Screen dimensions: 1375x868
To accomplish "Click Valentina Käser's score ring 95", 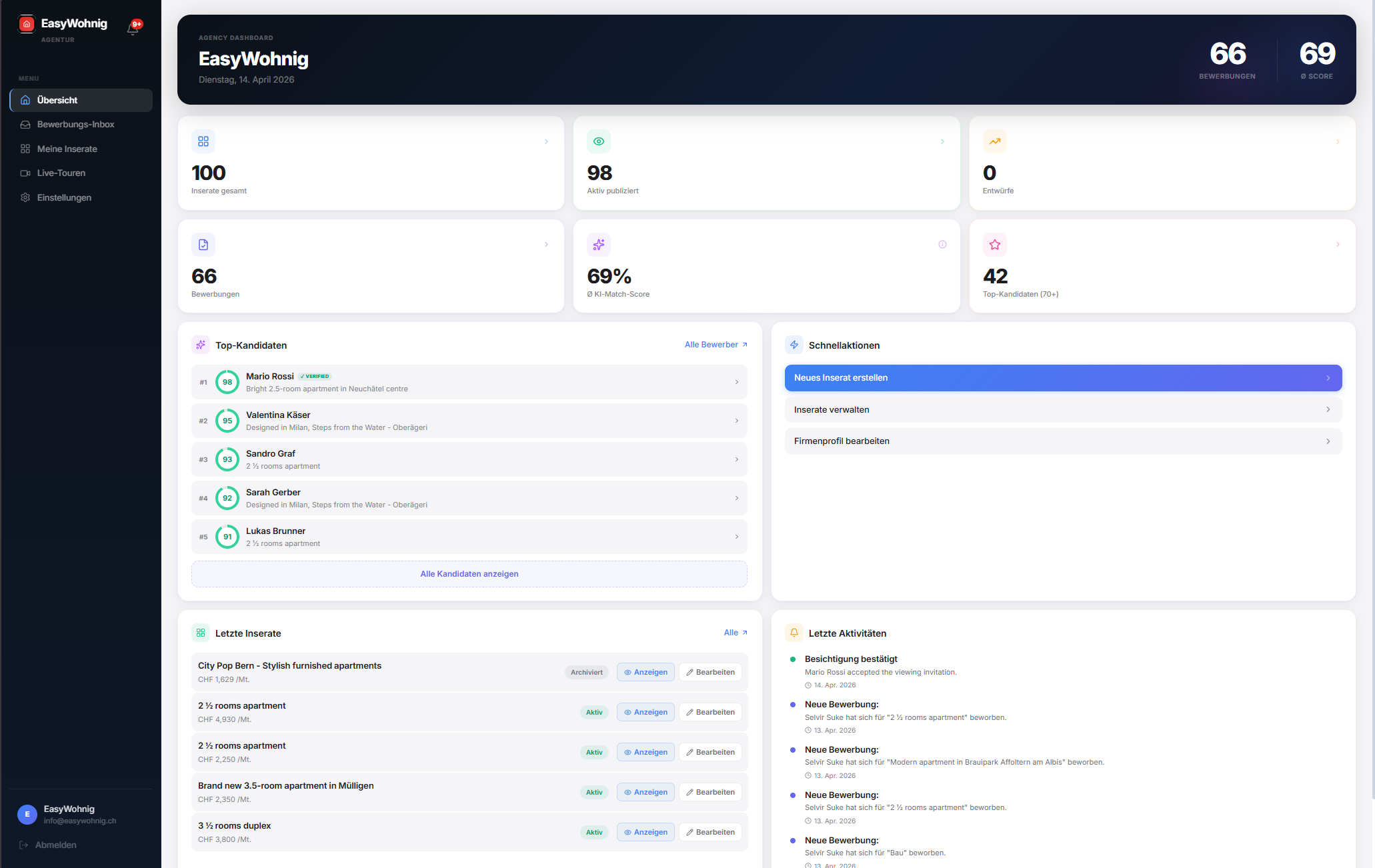I will click(227, 421).
